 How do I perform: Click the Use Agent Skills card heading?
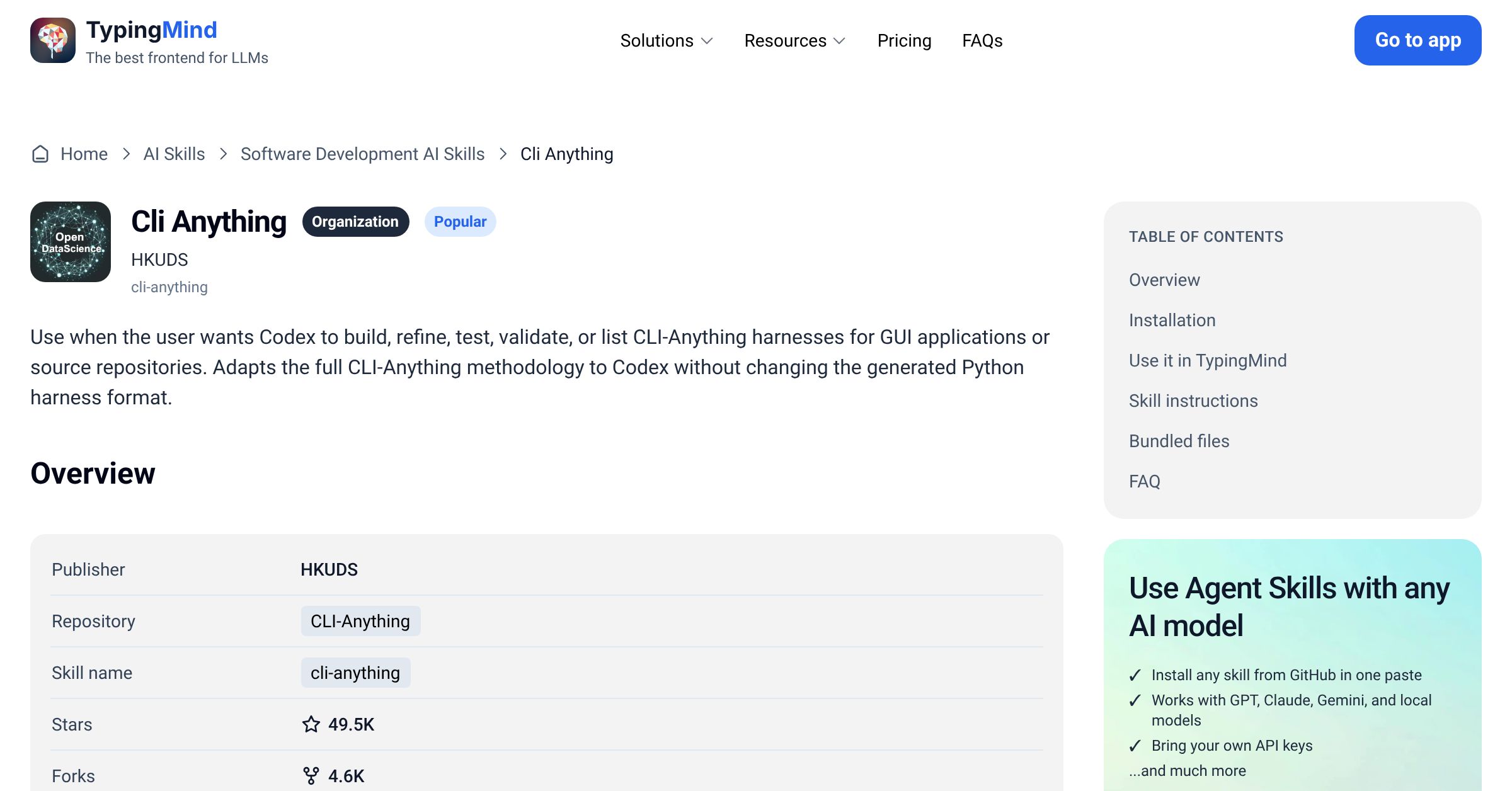tap(1289, 606)
